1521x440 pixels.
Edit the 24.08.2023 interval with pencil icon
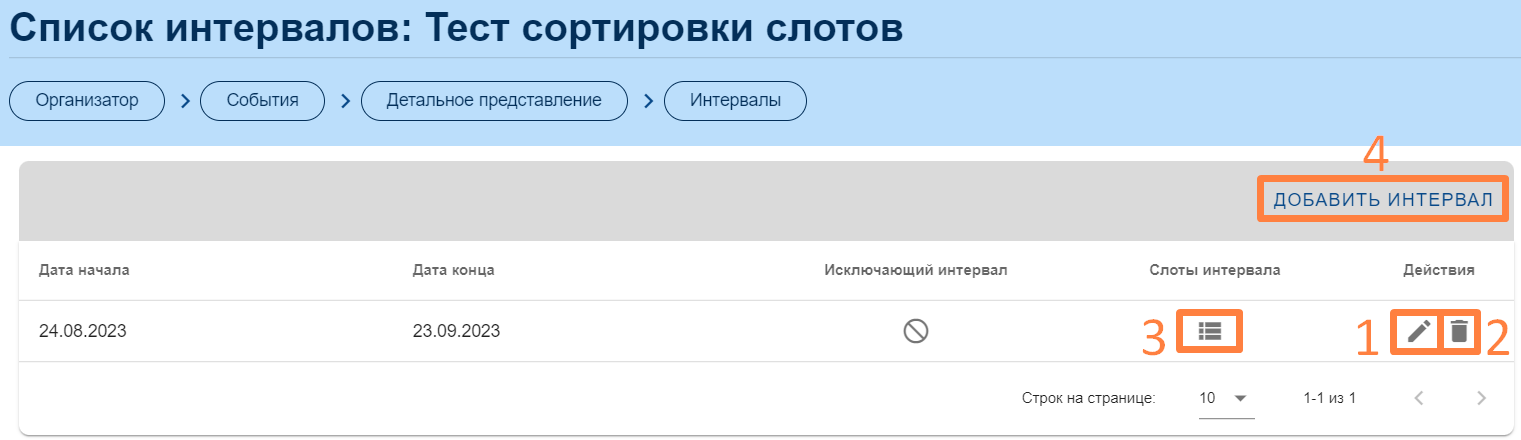point(1419,331)
